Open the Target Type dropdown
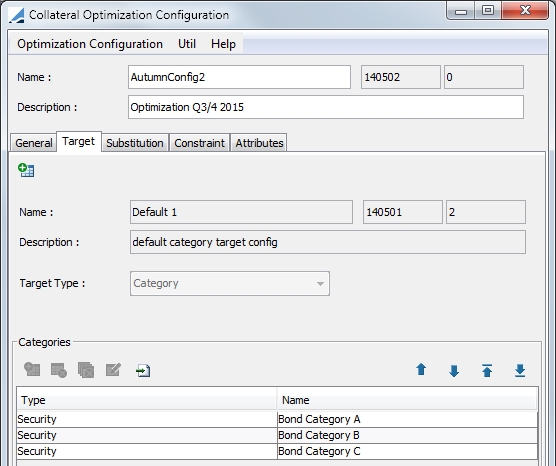The width and height of the screenshot is (556, 466). 230,283
